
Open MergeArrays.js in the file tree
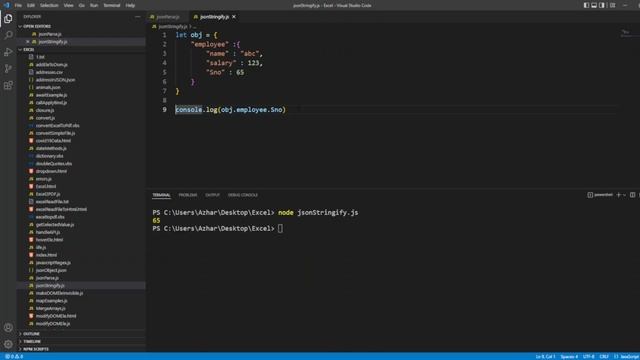50,308
